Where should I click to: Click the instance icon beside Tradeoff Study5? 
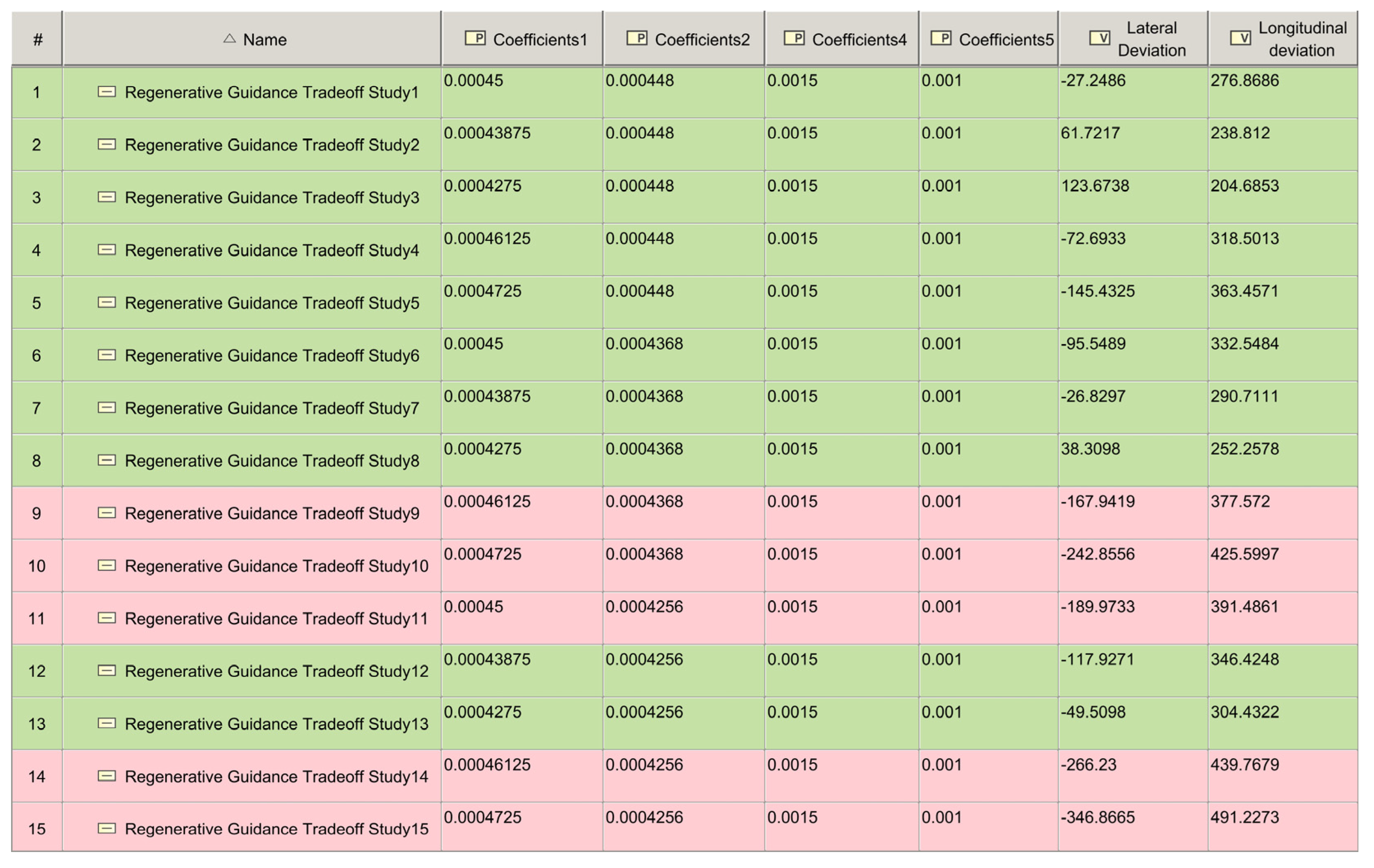107,302
